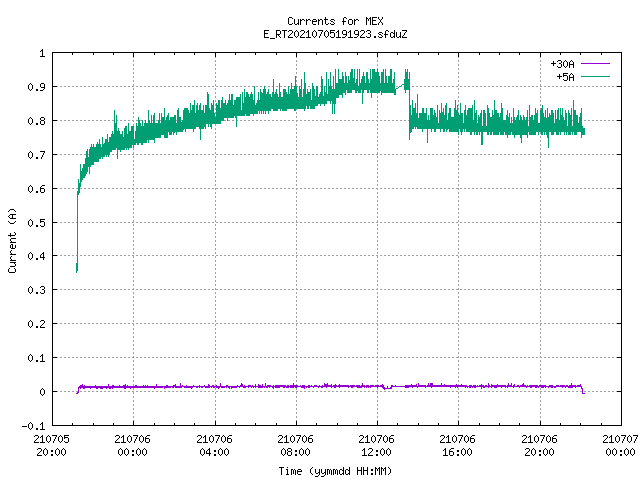Click the x-axis tick 210706 00:00
This screenshot has width=640, height=480.
[x=132, y=445]
